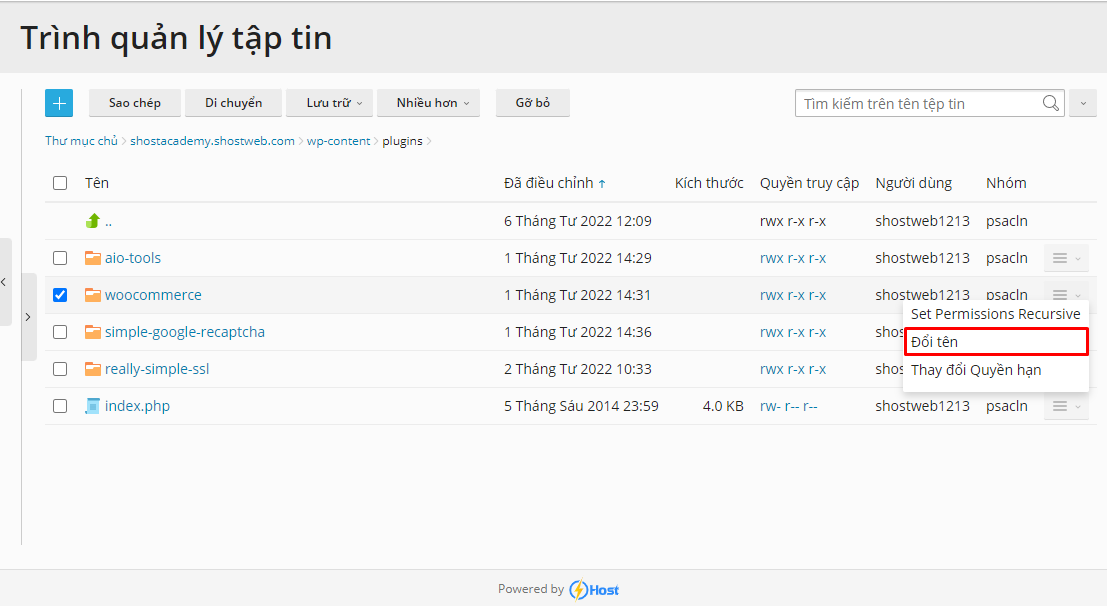
Task: Click the magnifier icon in search box
Action: click(1050, 102)
